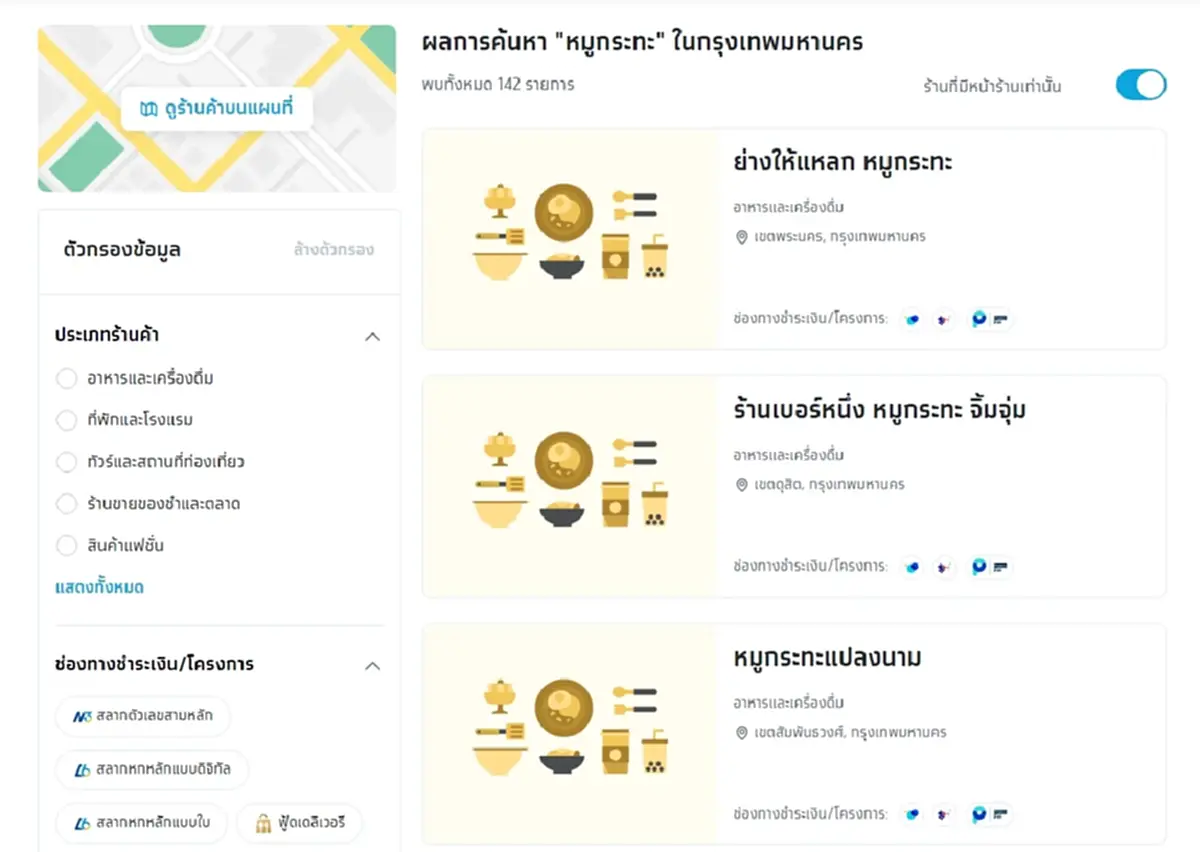1200x852 pixels.
Task: Open the ดูร้านค้าบนแผนที่ map view
Action: tap(216, 109)
